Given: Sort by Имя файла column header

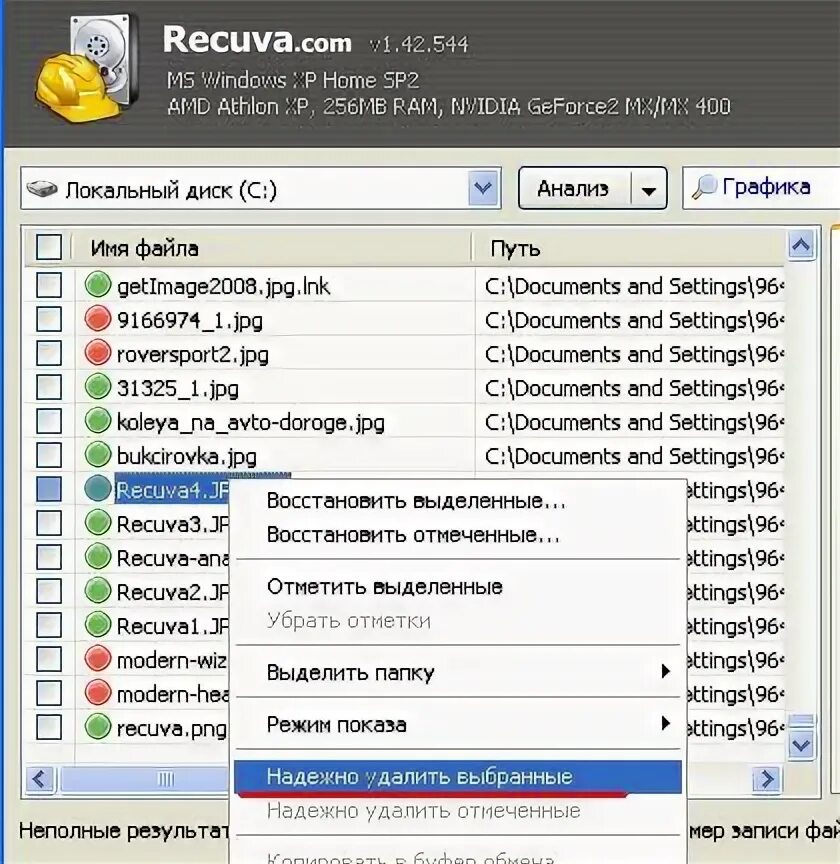Looking at the screenshot, I should [x=272, y=248].
